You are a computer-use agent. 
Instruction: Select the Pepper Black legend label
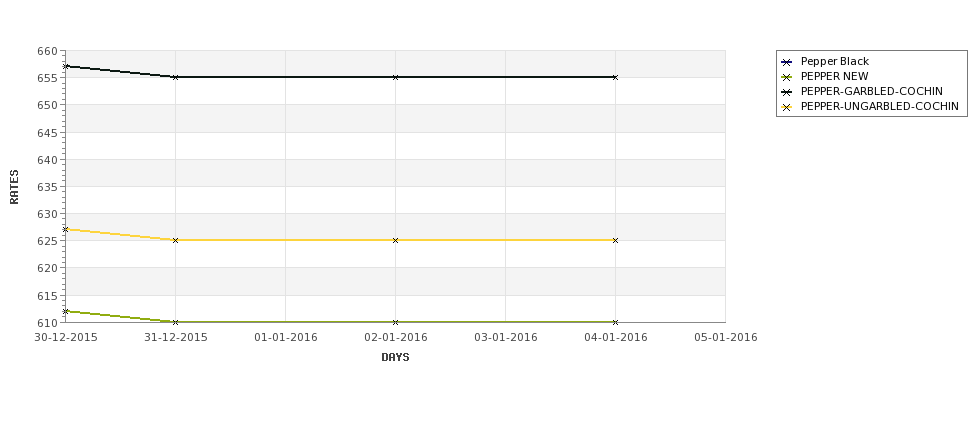[834, 62]
